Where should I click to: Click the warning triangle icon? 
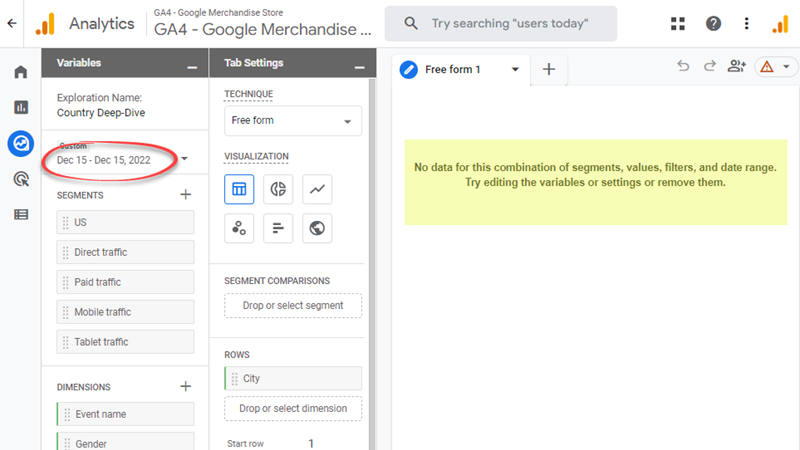pos(767,67)
